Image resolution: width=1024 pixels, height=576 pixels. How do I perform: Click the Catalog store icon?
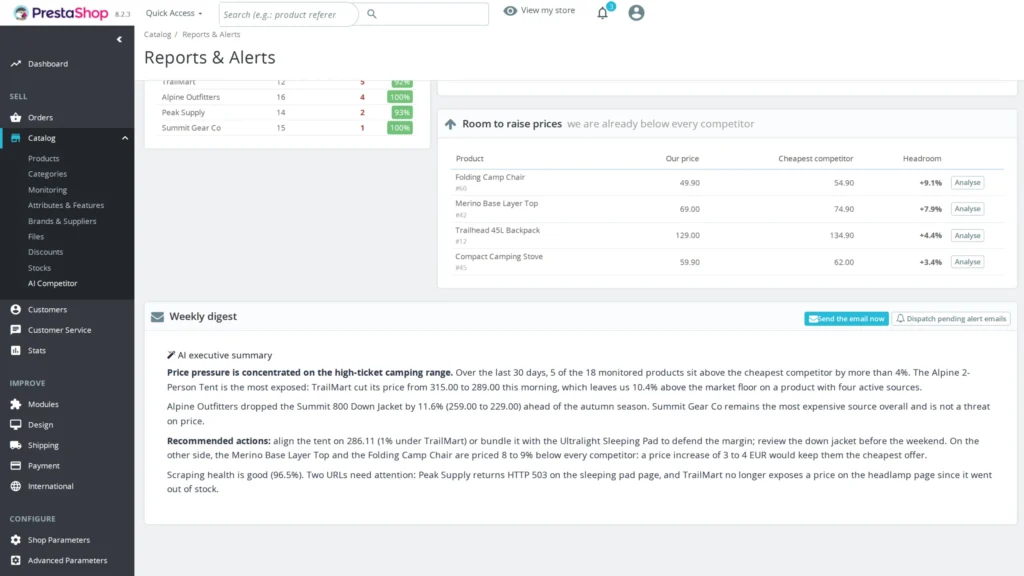[x=16, y=138]
